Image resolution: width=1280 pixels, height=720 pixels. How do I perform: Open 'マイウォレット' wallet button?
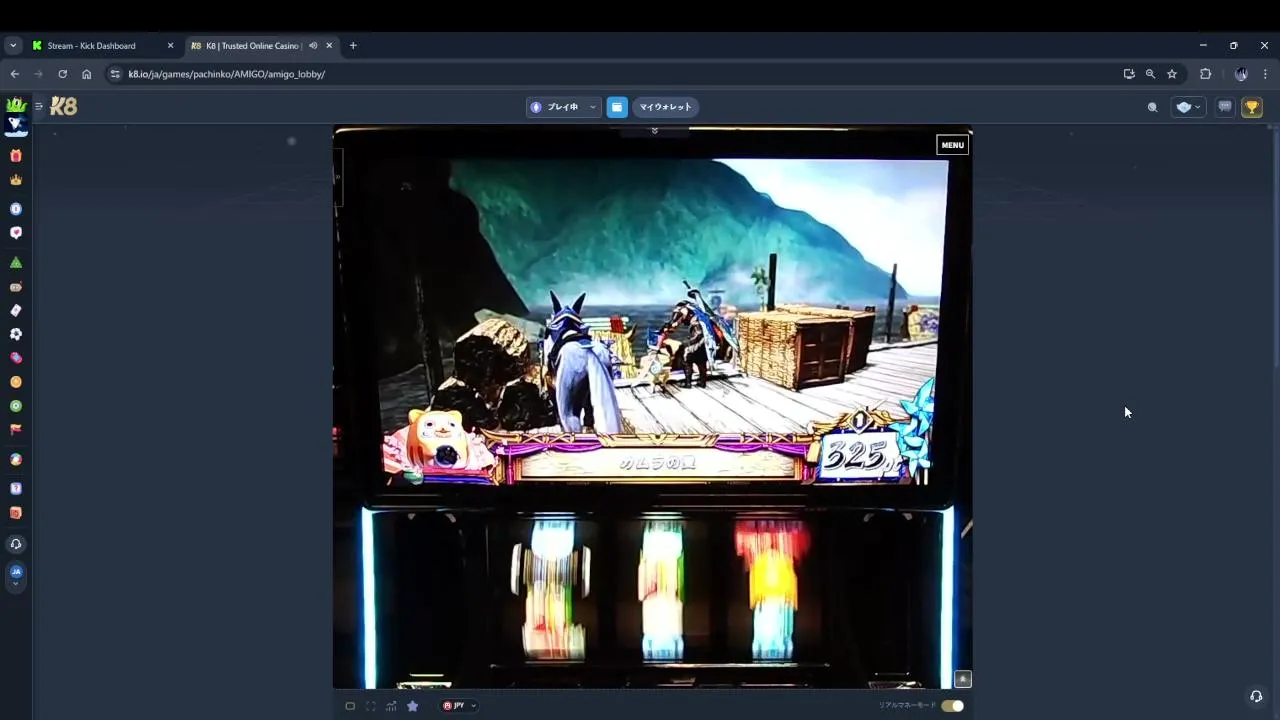(x=665, y=107)
